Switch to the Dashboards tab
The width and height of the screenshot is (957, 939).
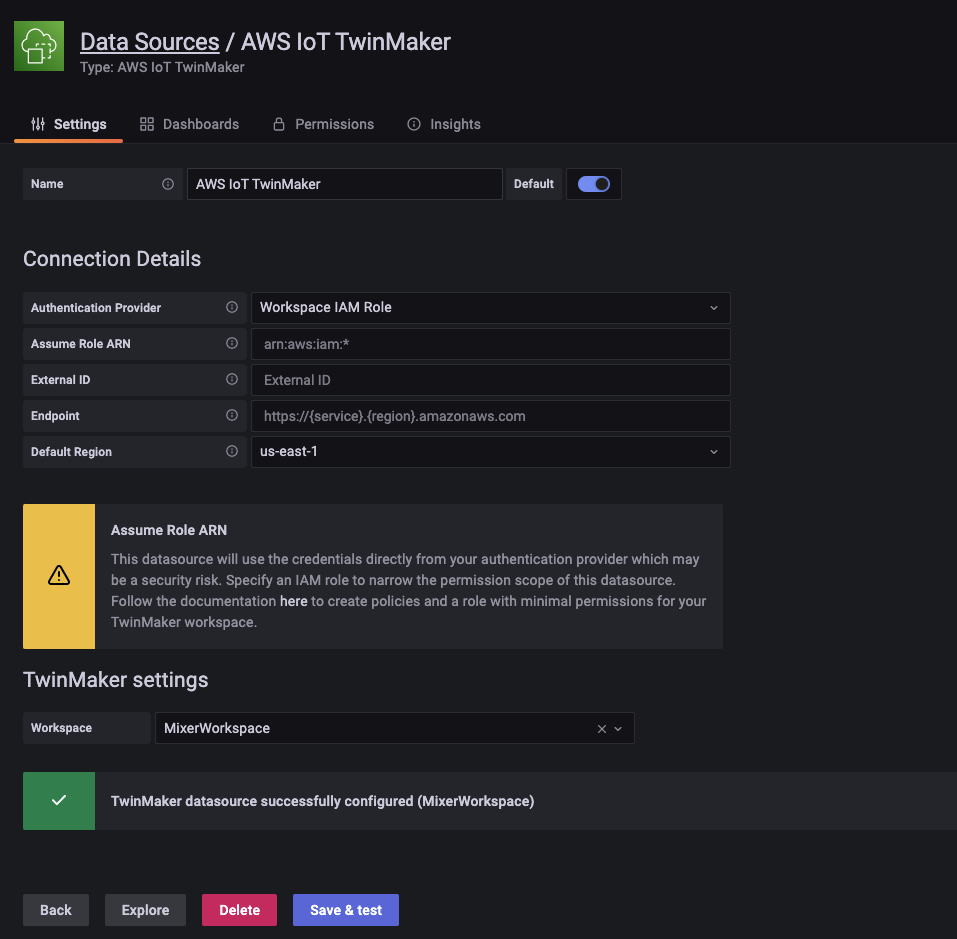189,124
